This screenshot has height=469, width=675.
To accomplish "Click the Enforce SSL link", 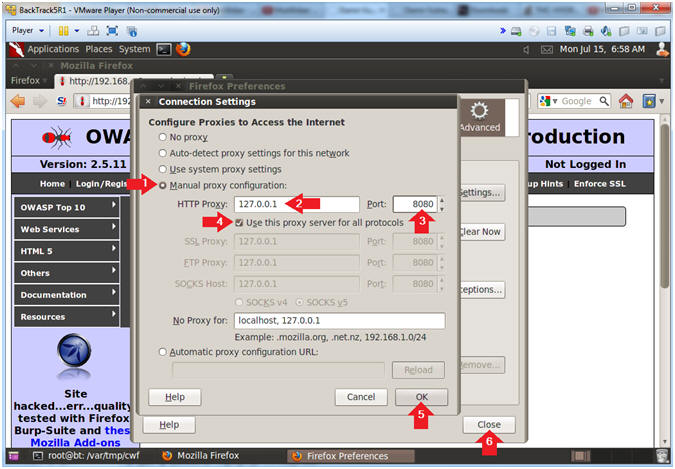I will 599,184.
